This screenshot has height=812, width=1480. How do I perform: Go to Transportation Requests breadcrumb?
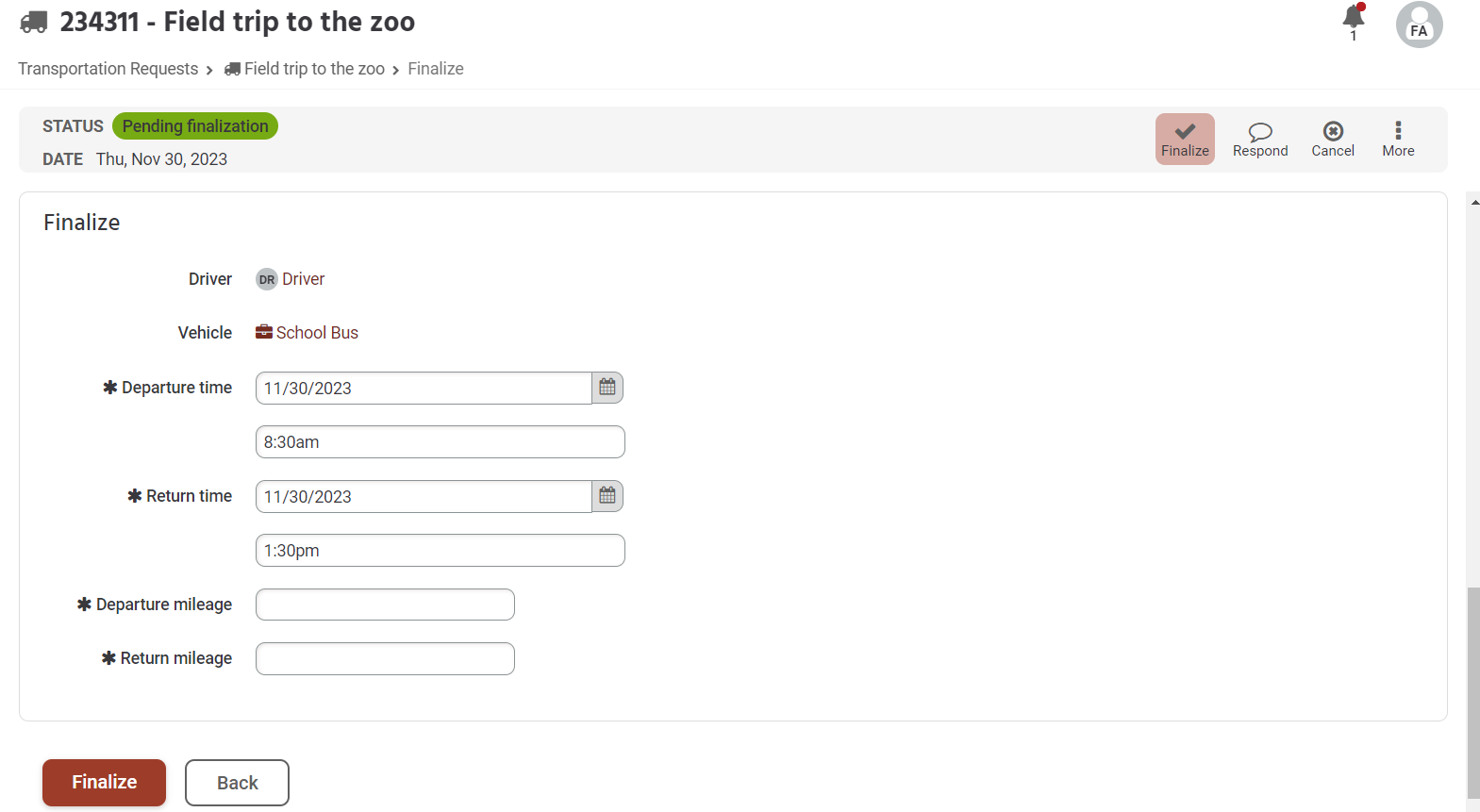108,69
